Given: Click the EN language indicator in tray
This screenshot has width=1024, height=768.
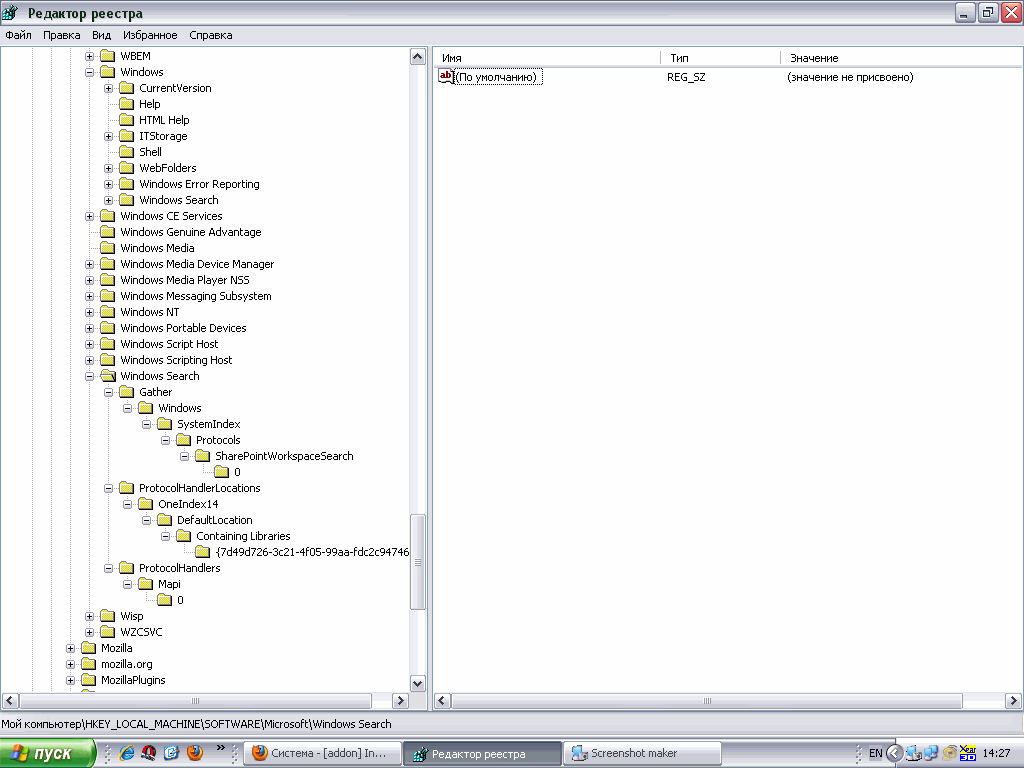Looking at the screenshot, I should [875, 753].
